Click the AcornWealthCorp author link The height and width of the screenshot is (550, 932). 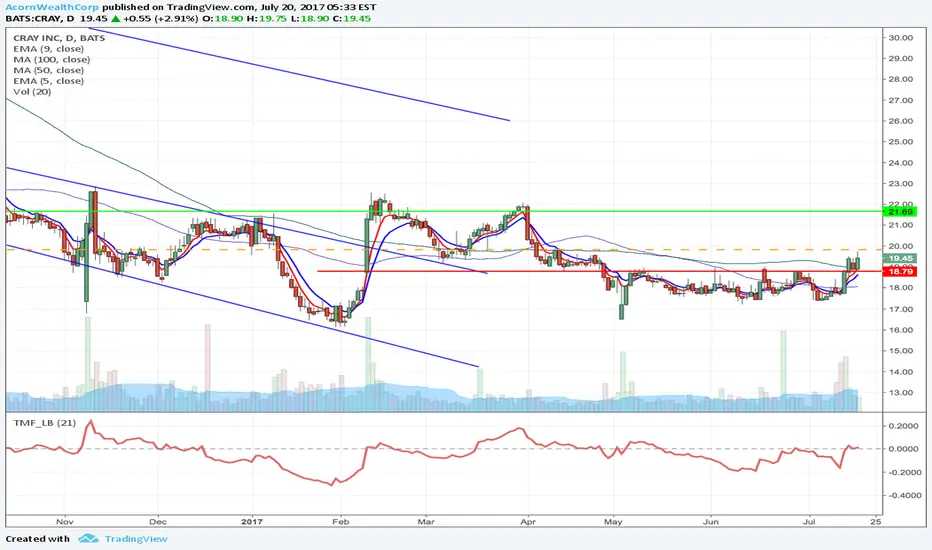52,7
